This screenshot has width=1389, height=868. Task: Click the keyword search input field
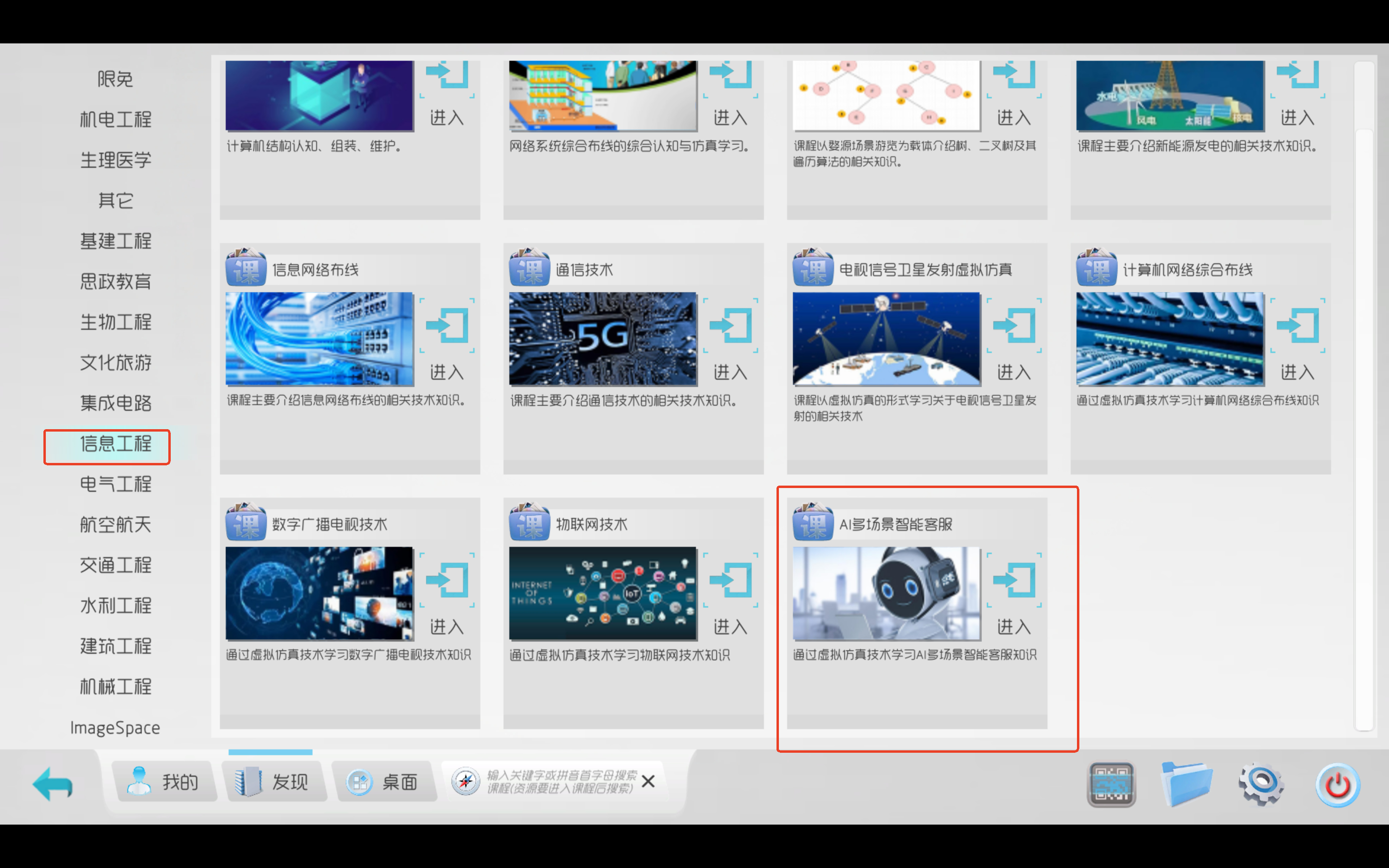(x=561, y=781)
